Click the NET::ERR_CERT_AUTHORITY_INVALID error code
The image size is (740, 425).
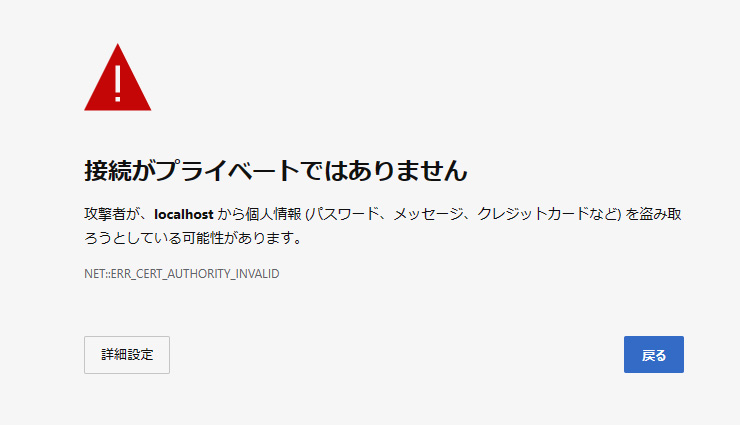182,274
